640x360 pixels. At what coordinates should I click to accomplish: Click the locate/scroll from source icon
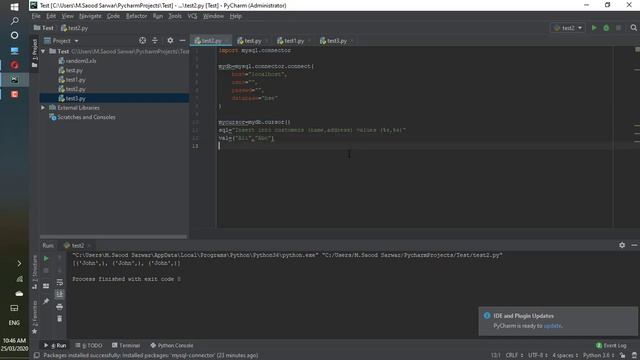point(142,40)
